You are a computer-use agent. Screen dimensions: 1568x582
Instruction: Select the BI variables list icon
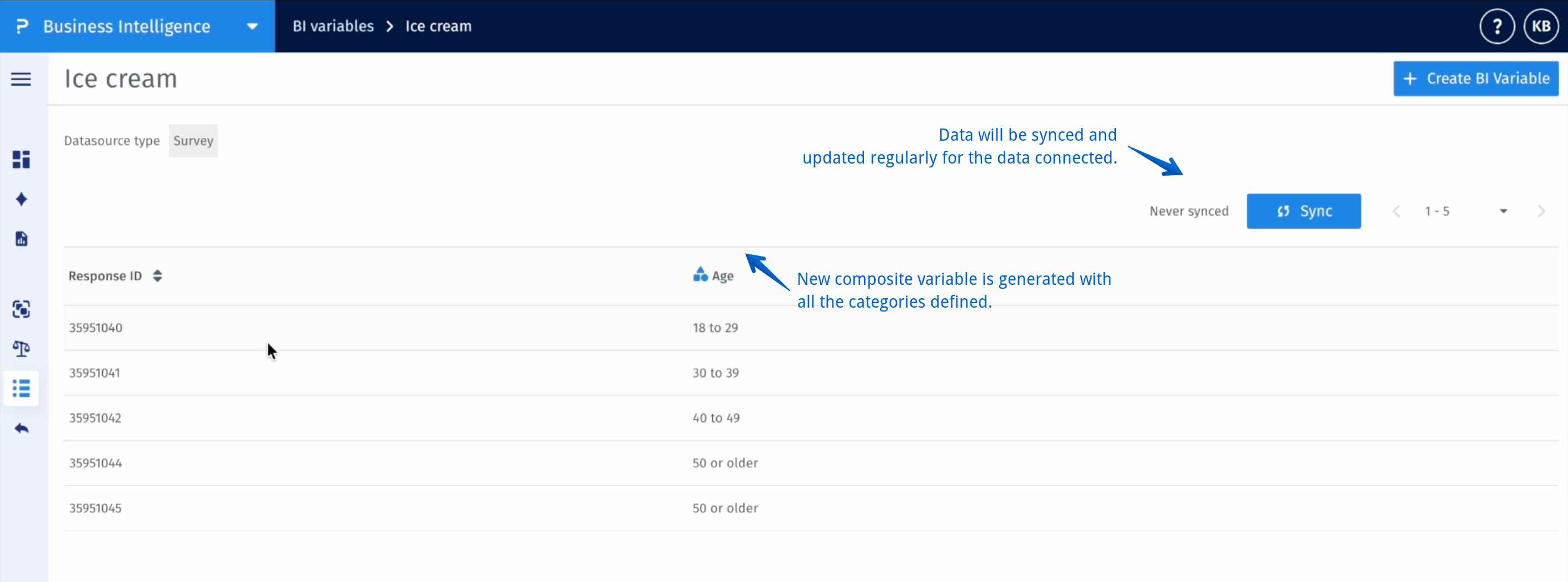point(21,389)
